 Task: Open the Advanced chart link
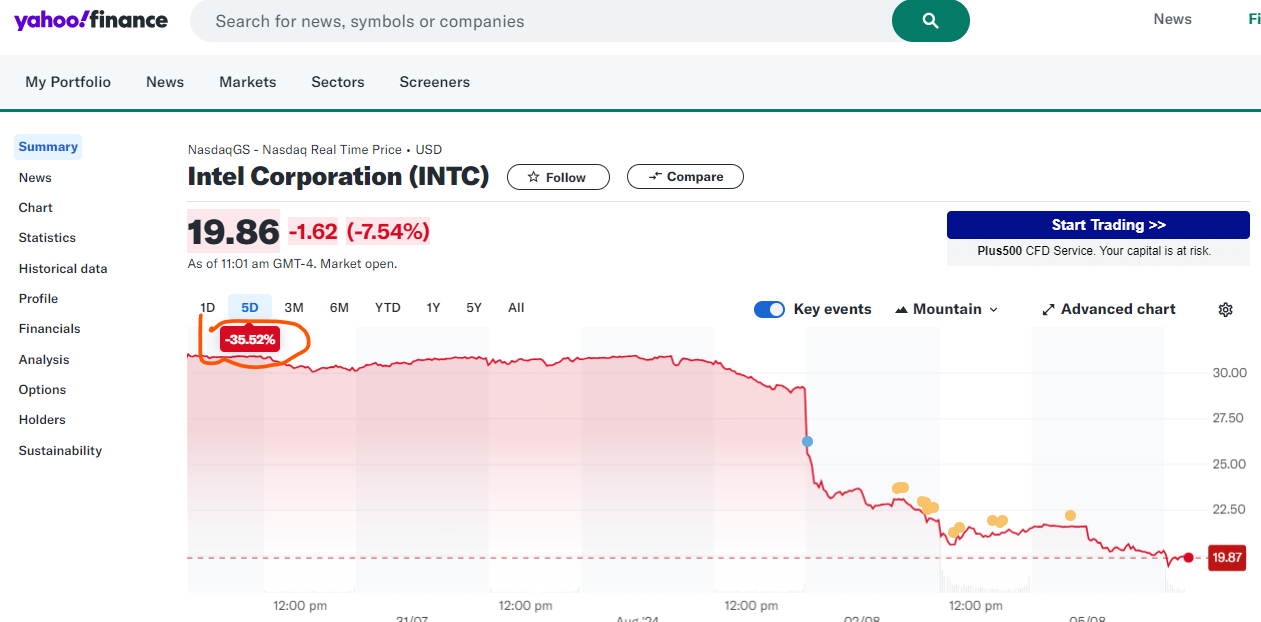1108,309
